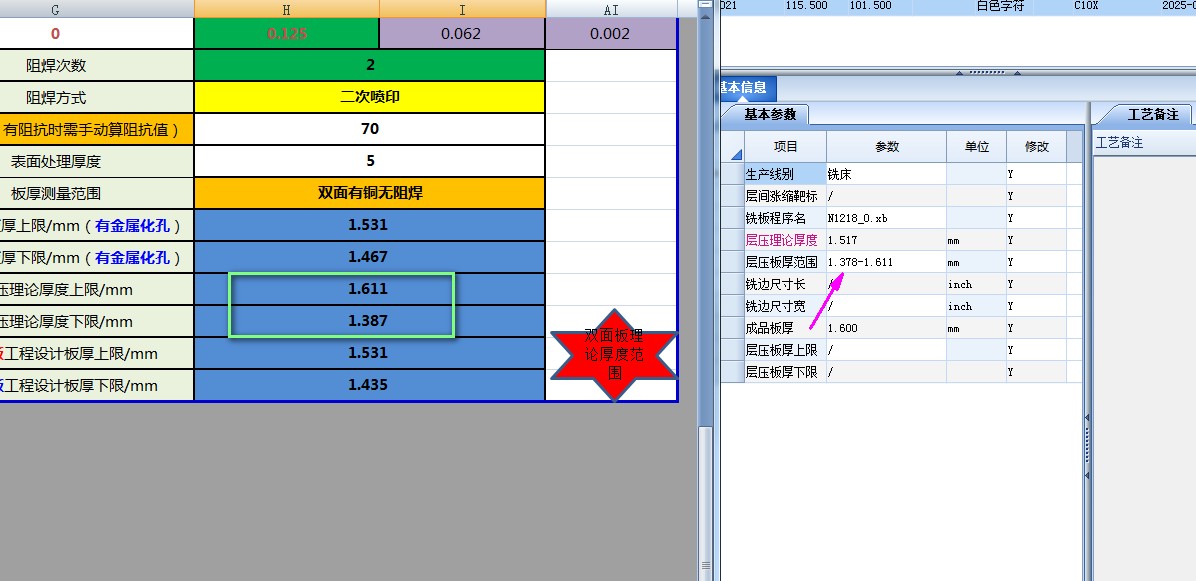Select the 阻焊方式 label cell
The width and height of the screenshot is (1196, 581).
click(96, 98)
